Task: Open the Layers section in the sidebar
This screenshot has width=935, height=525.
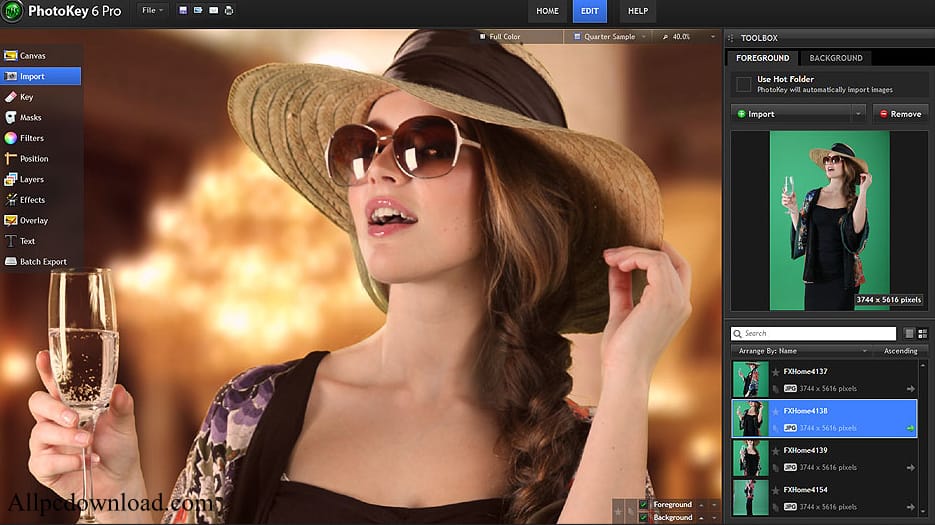Action: [41, 179]
